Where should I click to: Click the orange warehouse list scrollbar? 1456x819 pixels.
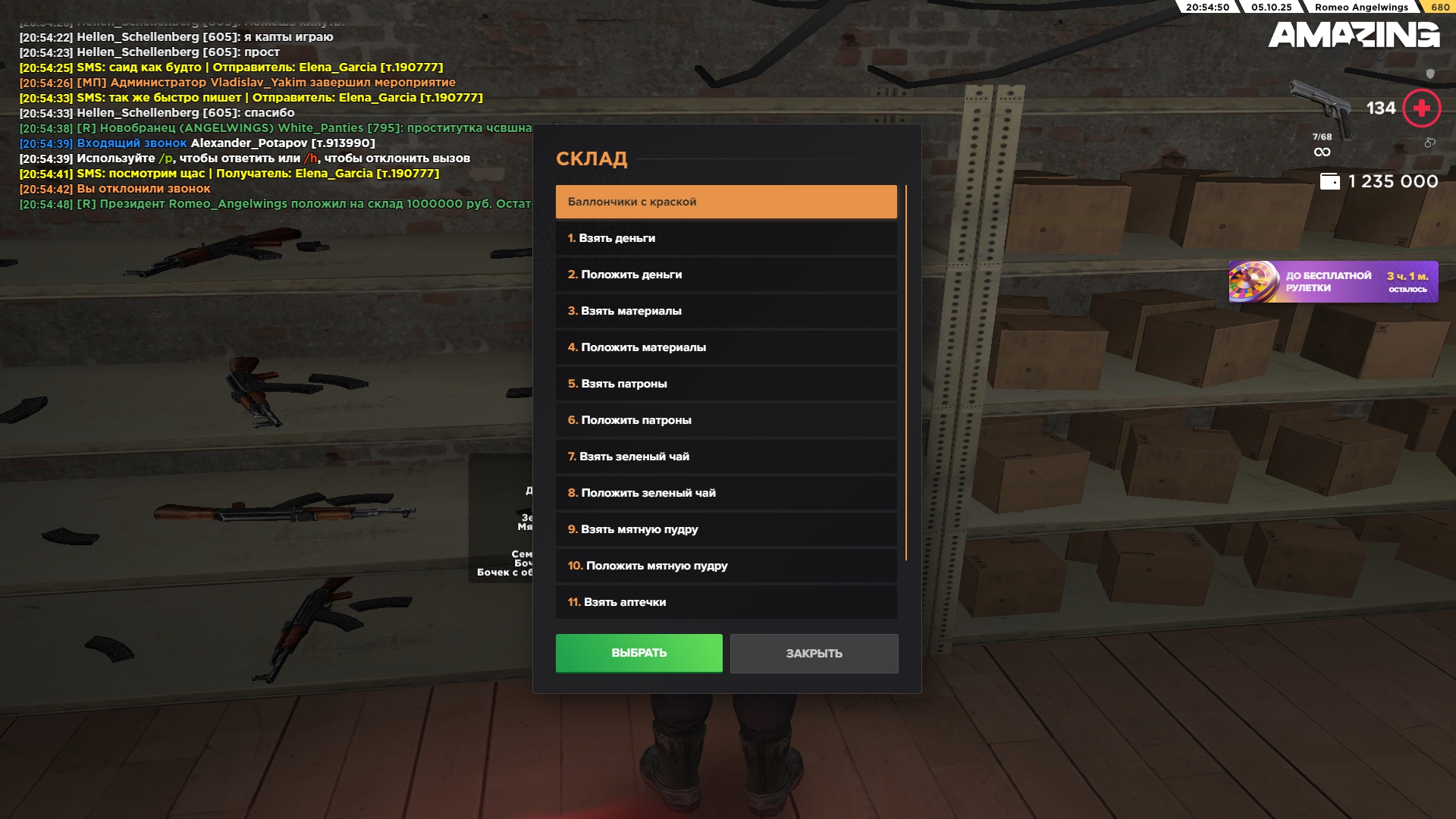pyautogui.click(x=905, y=372)
